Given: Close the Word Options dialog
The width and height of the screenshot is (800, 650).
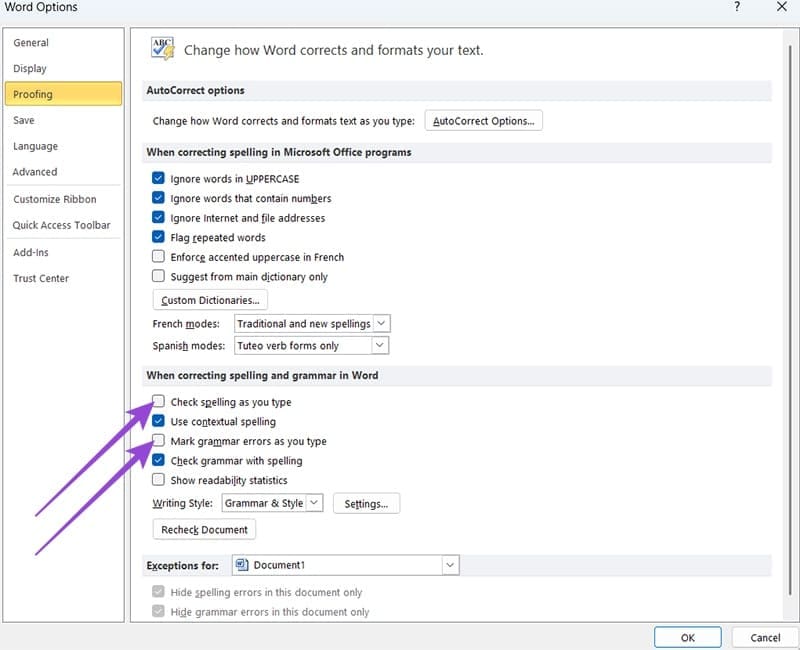Looking at the screenshot, I should click(781, 7).
